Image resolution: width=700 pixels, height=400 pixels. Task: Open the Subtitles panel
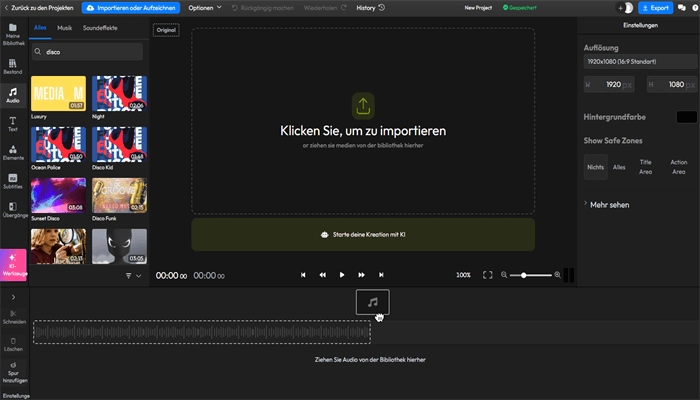pyautogui.click(x=13, y=181)
